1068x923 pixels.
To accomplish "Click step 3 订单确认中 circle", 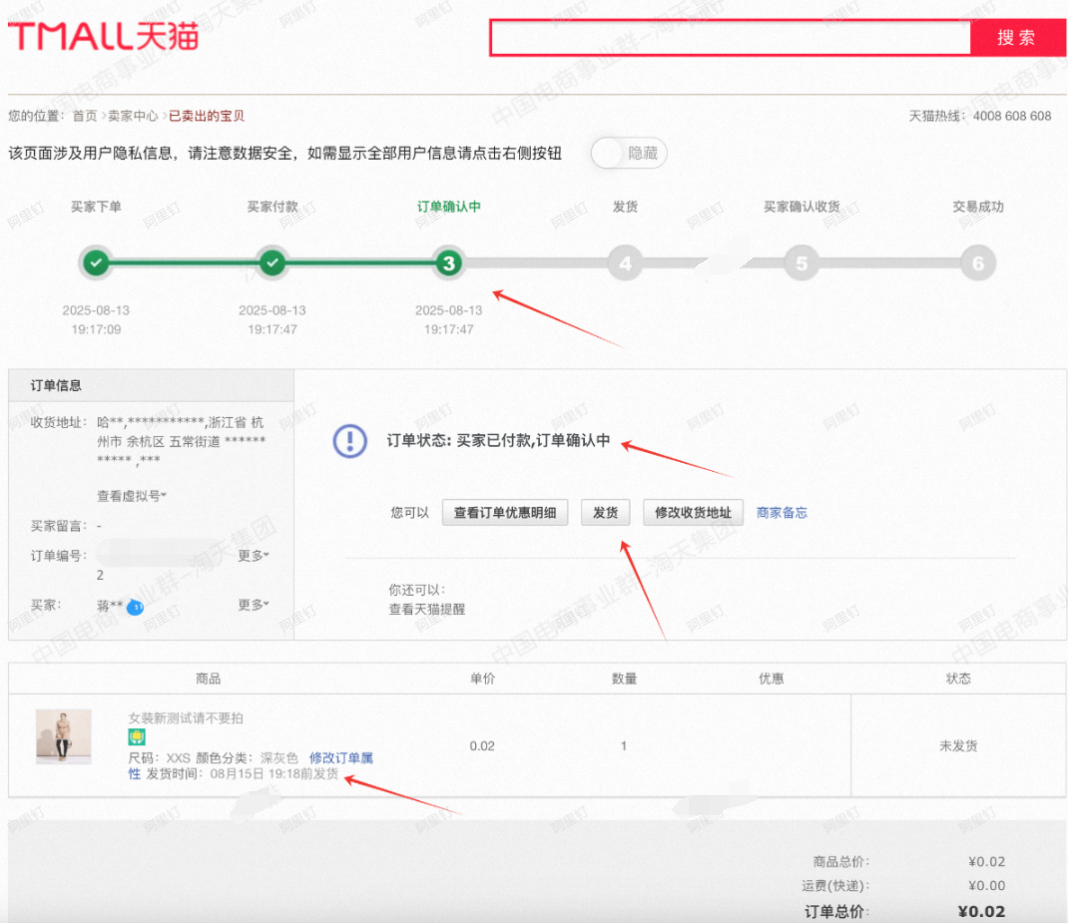I will coord(449,263).
